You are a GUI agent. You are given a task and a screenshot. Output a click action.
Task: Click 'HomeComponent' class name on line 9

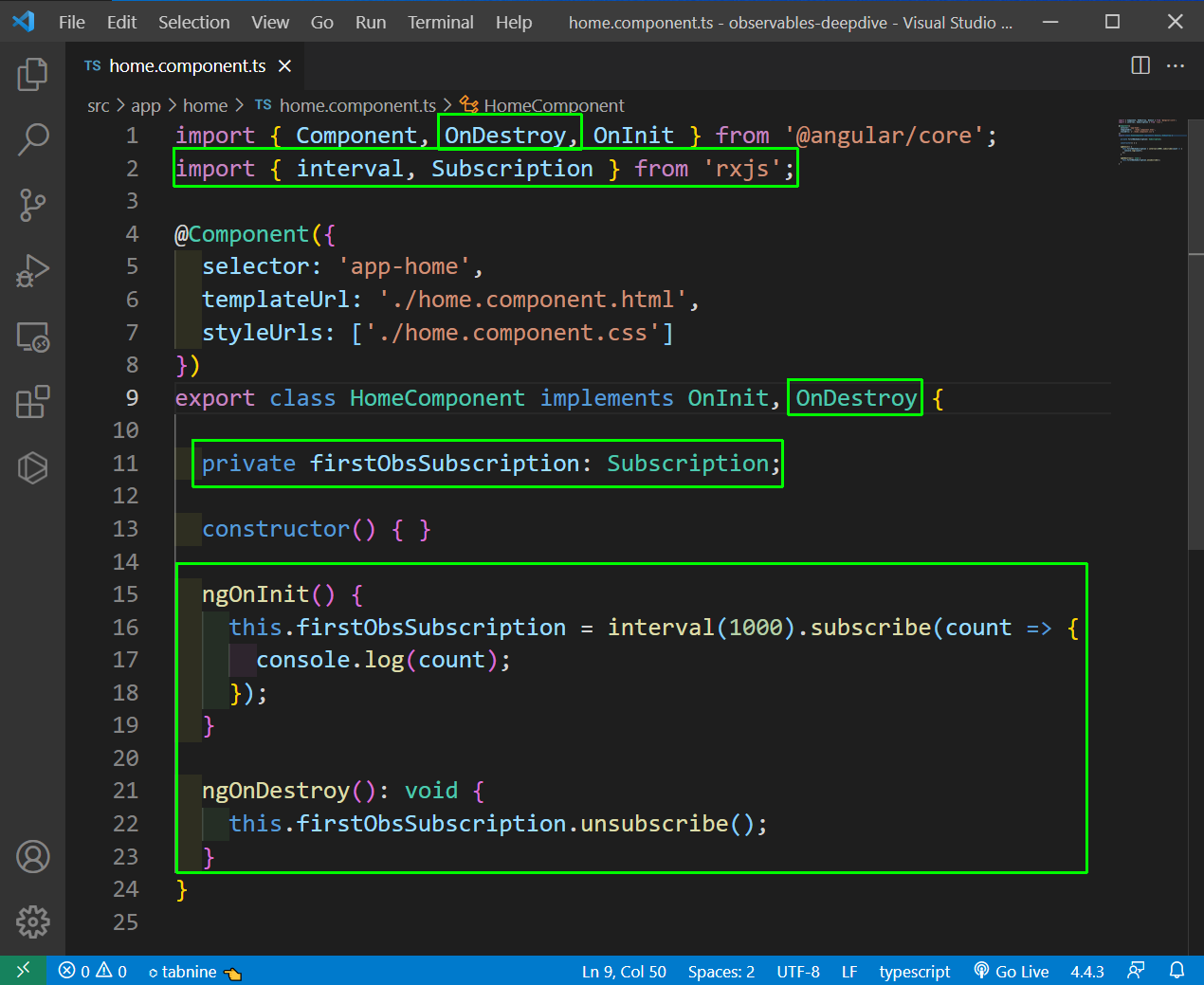coord(437,398)
